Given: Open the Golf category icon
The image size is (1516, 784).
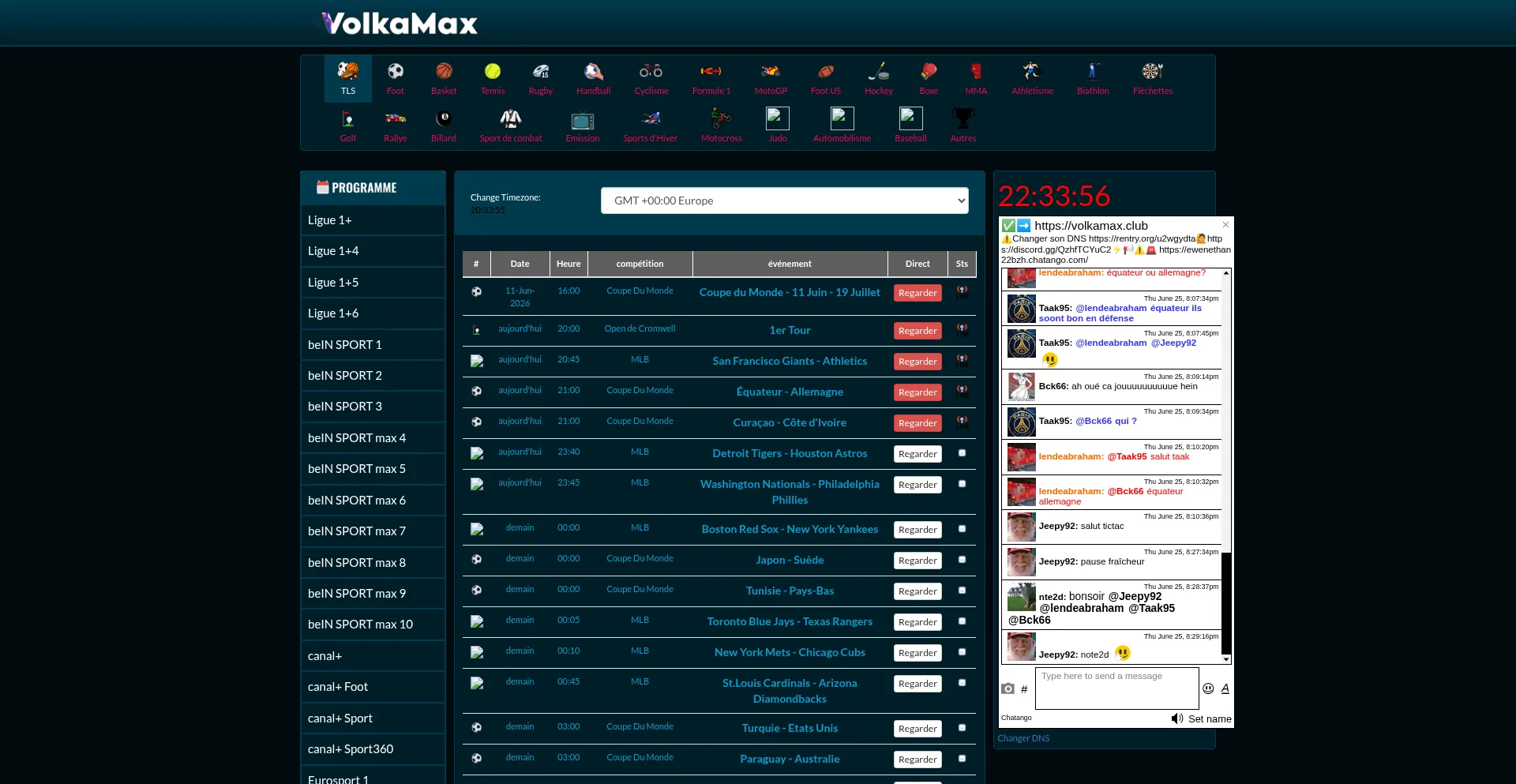Looking at the screenshot, I should coord(348,119).
